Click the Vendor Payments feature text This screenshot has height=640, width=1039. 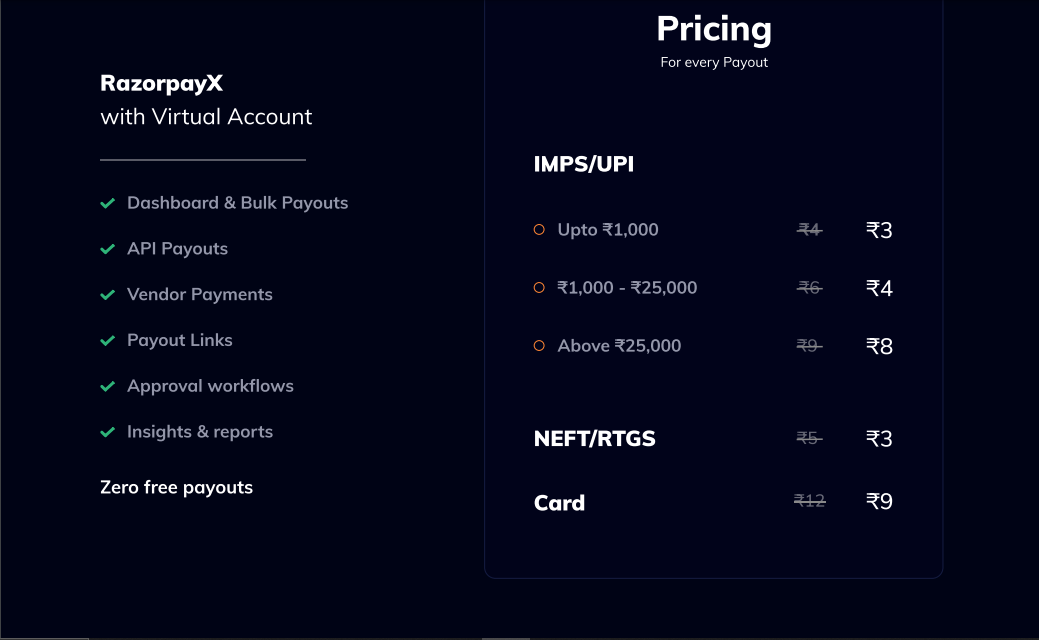pyautogui.click(x=200, y=294)
